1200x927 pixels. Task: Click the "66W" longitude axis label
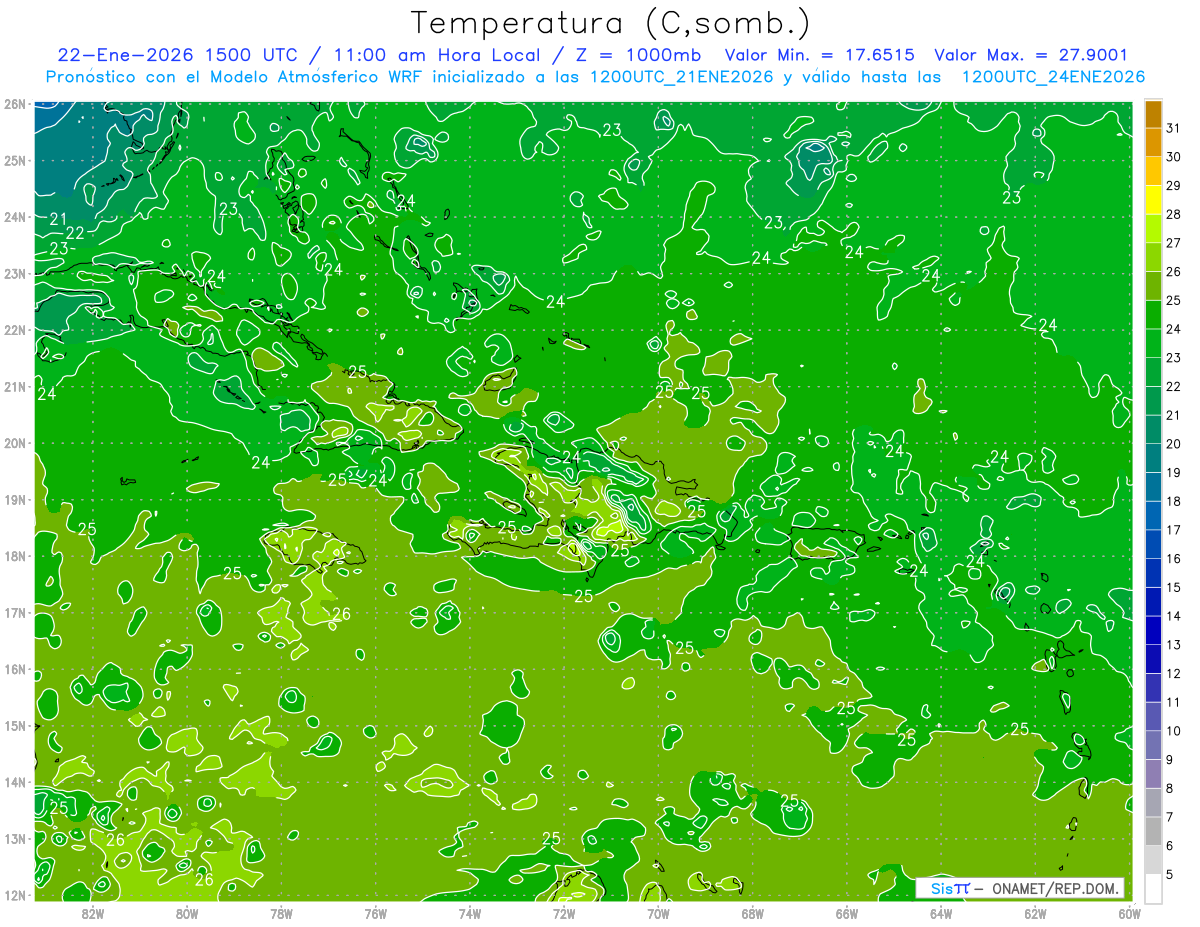[846, 912]
